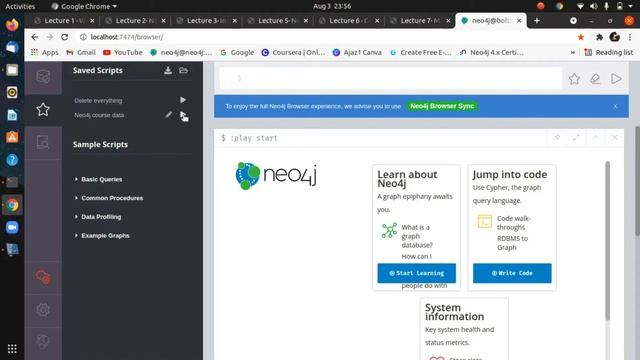Expand the :play start frame to fullscreen
This screenshot has width=640, height=360.
pyautogui.click(x=576, y=138)
